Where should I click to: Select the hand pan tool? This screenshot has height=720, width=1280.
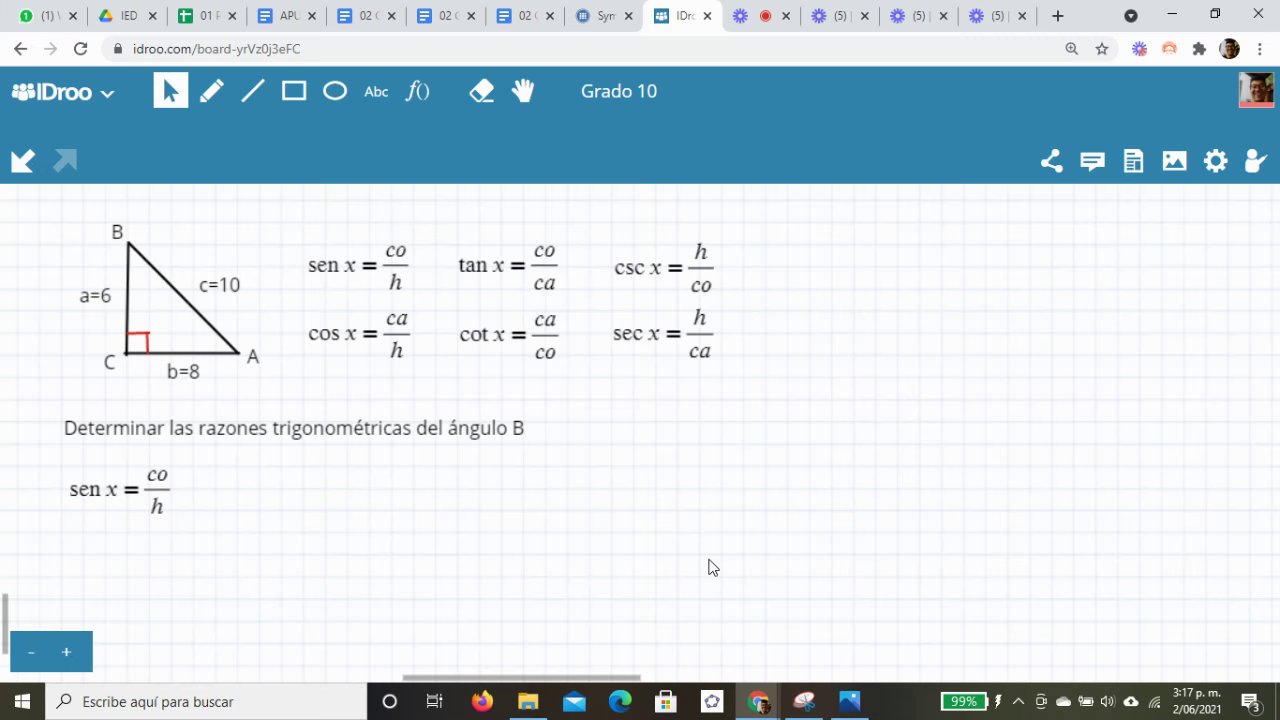coord(523,91)
